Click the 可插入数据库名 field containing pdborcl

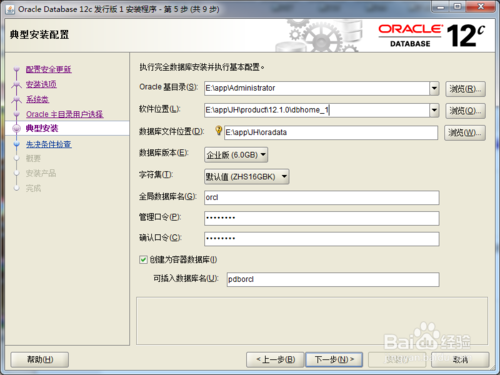point(333,279)
